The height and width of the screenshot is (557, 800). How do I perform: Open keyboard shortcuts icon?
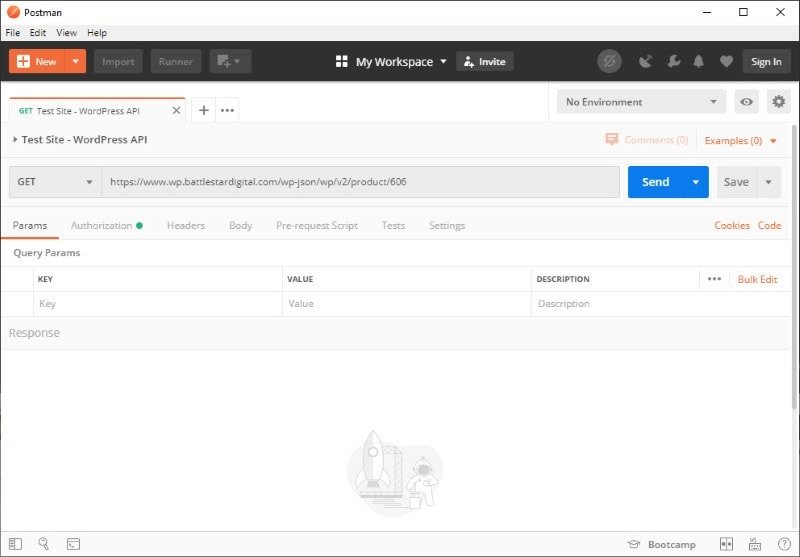click(x=755, y=544)
